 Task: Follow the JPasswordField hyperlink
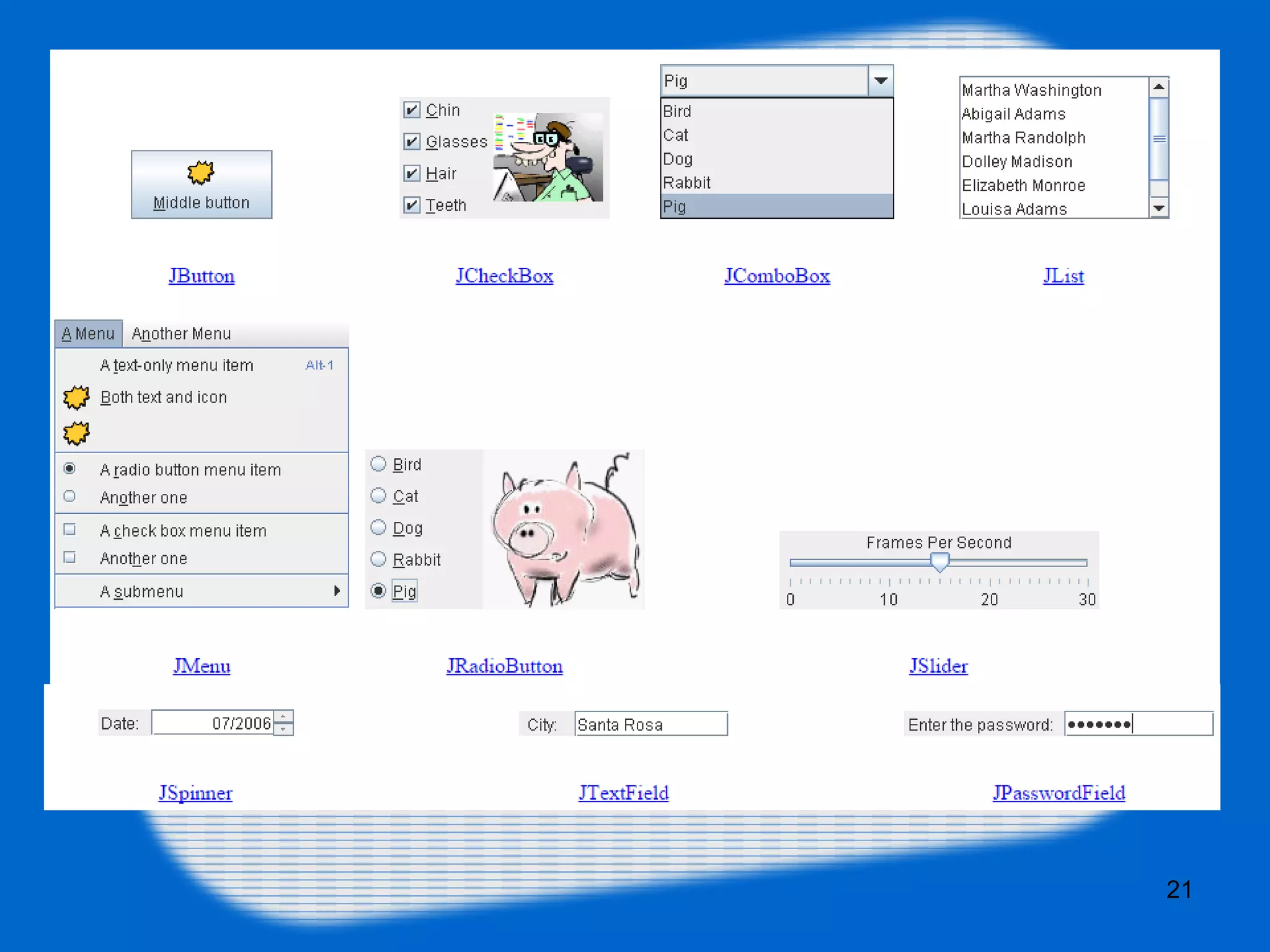(x=1058, y=793)
